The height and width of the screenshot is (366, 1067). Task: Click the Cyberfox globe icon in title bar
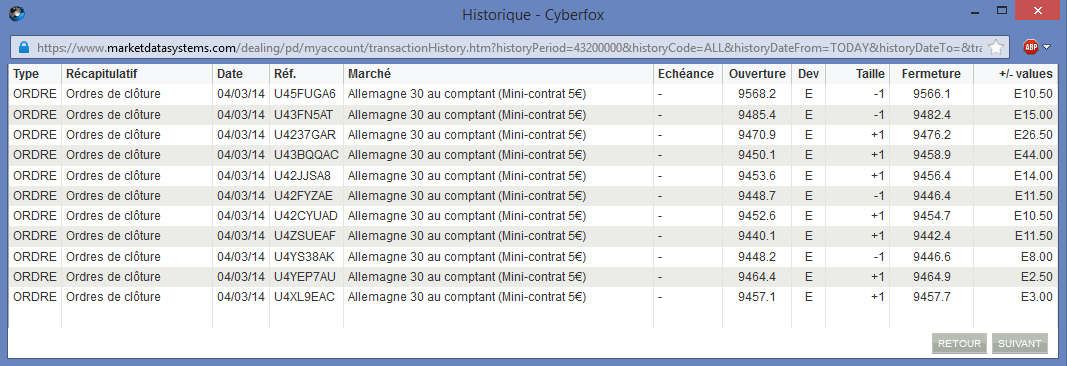click(14, 13)
